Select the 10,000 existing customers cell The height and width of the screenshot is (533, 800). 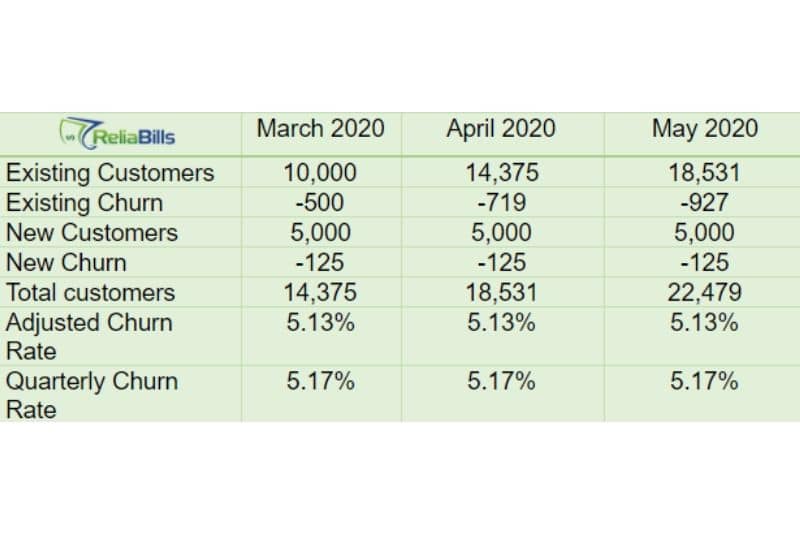(x=320, y=172)
